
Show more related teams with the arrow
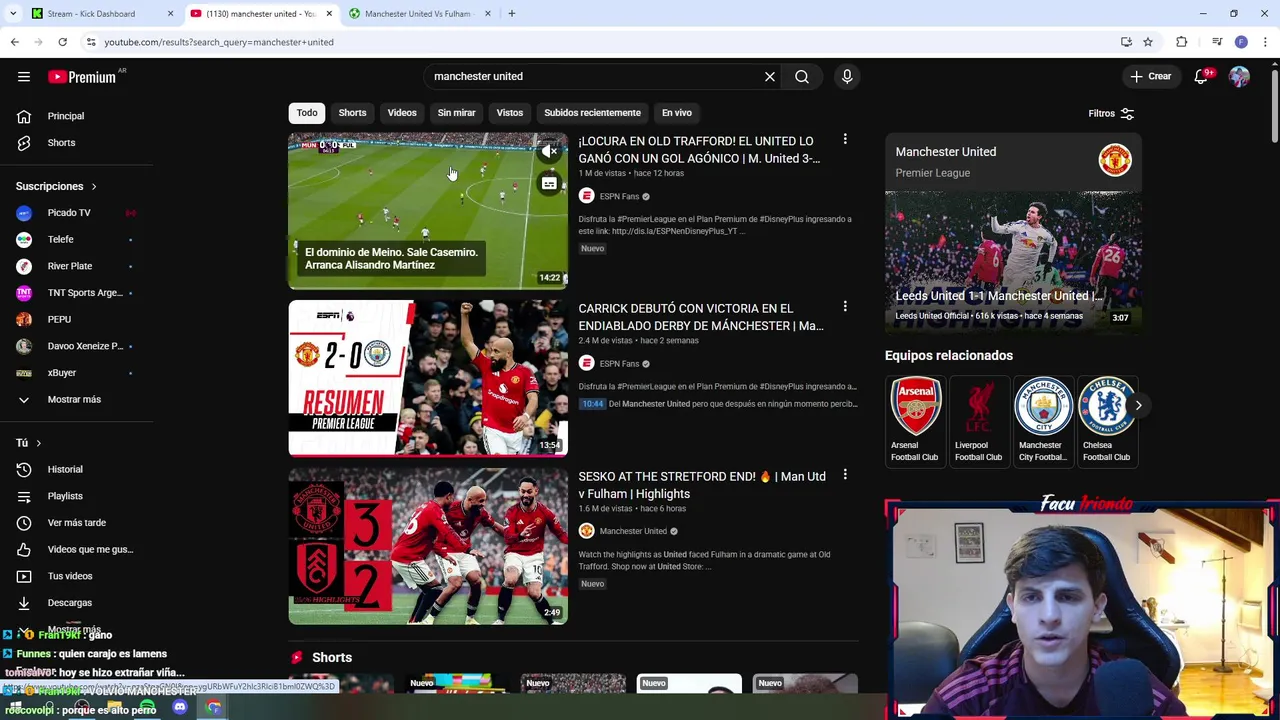pos(1138,405)
